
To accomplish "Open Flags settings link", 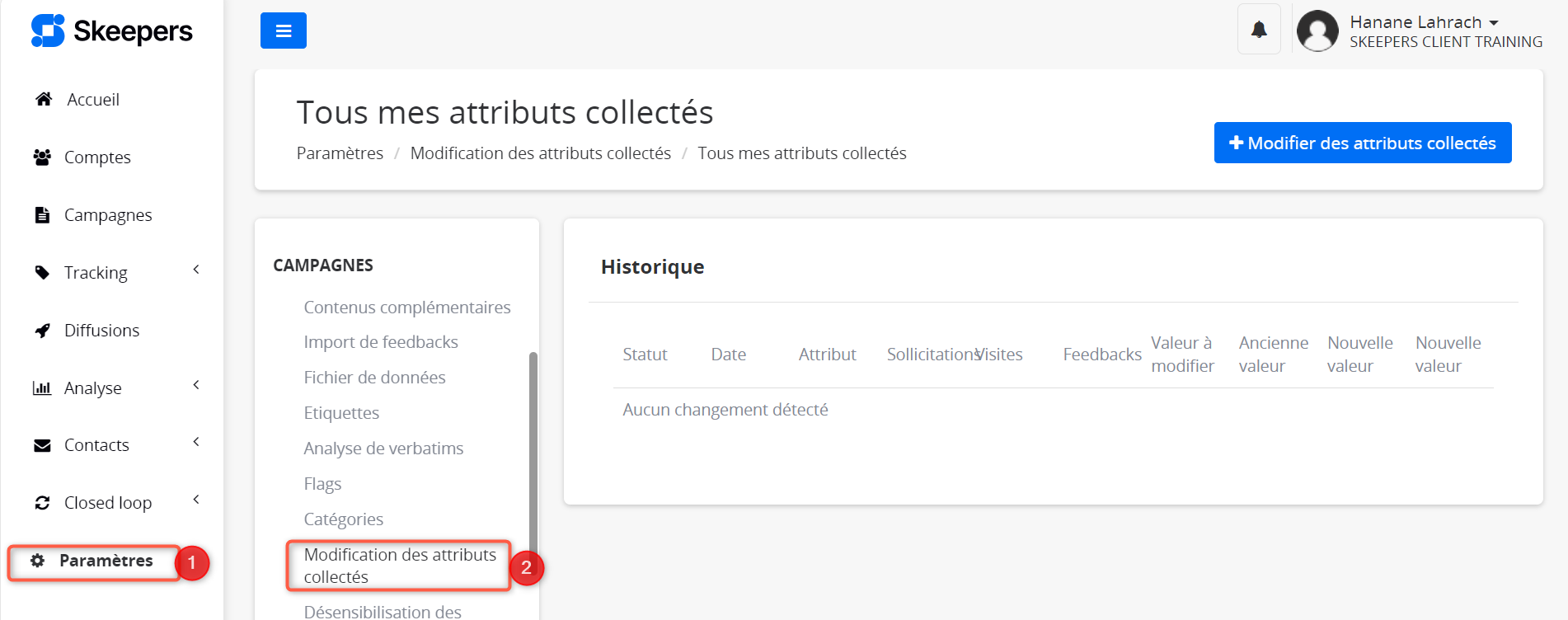I will pyautogui.click(x=322, y=484).
